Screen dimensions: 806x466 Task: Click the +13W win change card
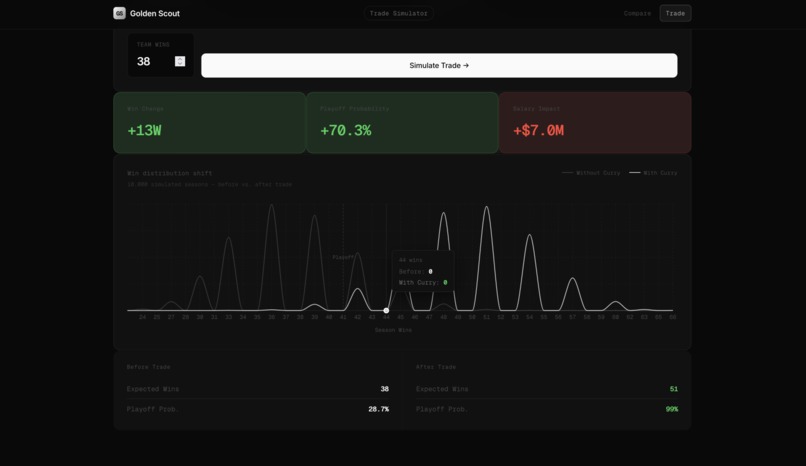coord(209,123)
